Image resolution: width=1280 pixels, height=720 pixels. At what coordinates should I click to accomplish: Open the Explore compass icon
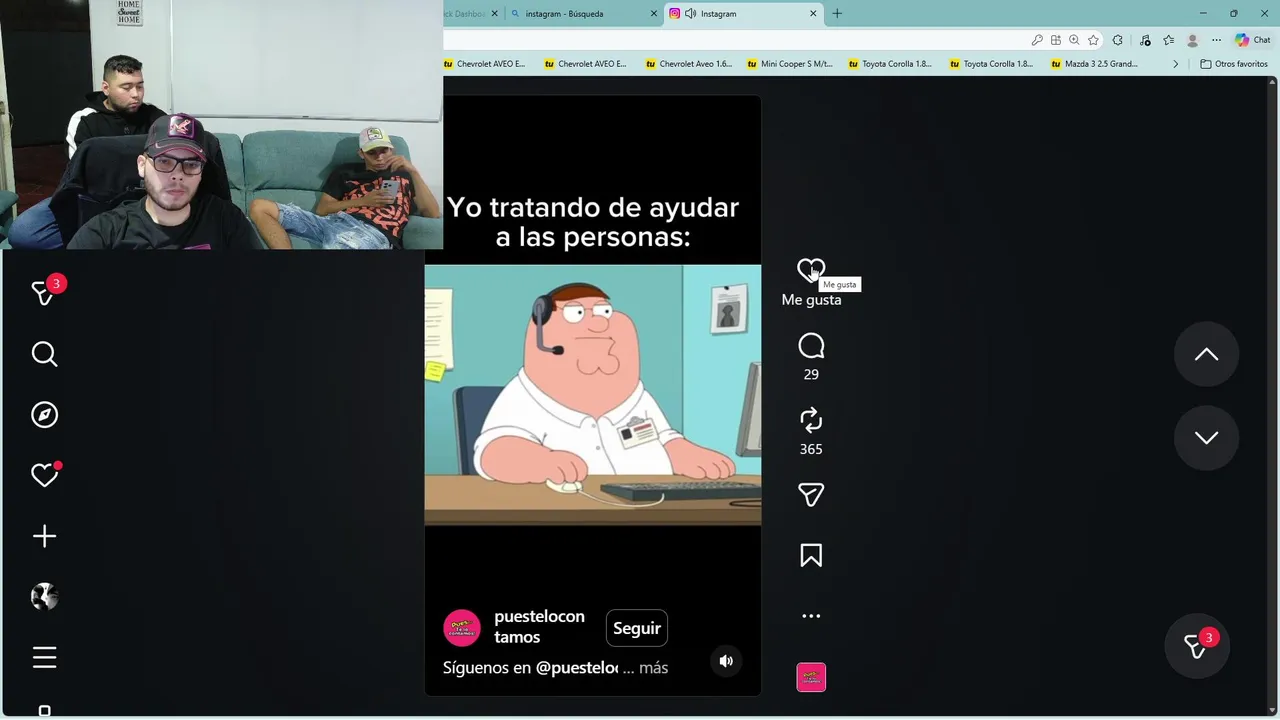pyautogui.click(x=44, y=415)
